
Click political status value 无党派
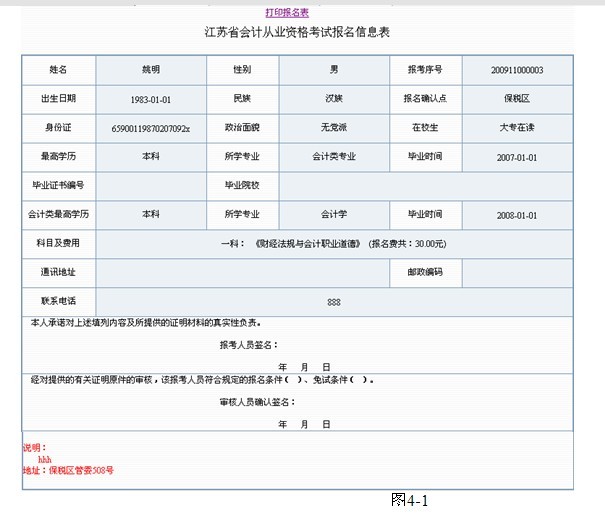[x=334, y=127]
